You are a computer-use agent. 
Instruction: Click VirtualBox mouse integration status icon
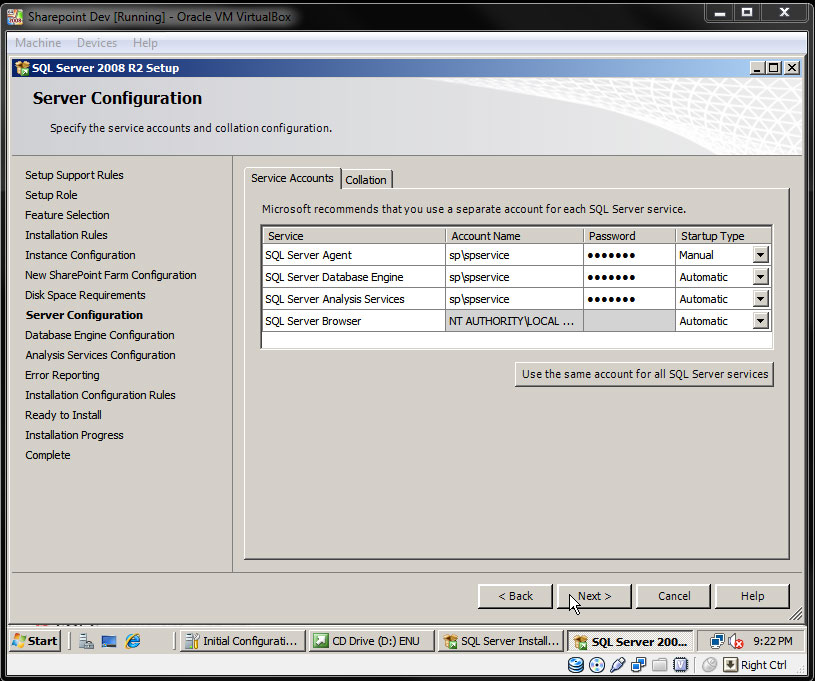click(709, 665)
